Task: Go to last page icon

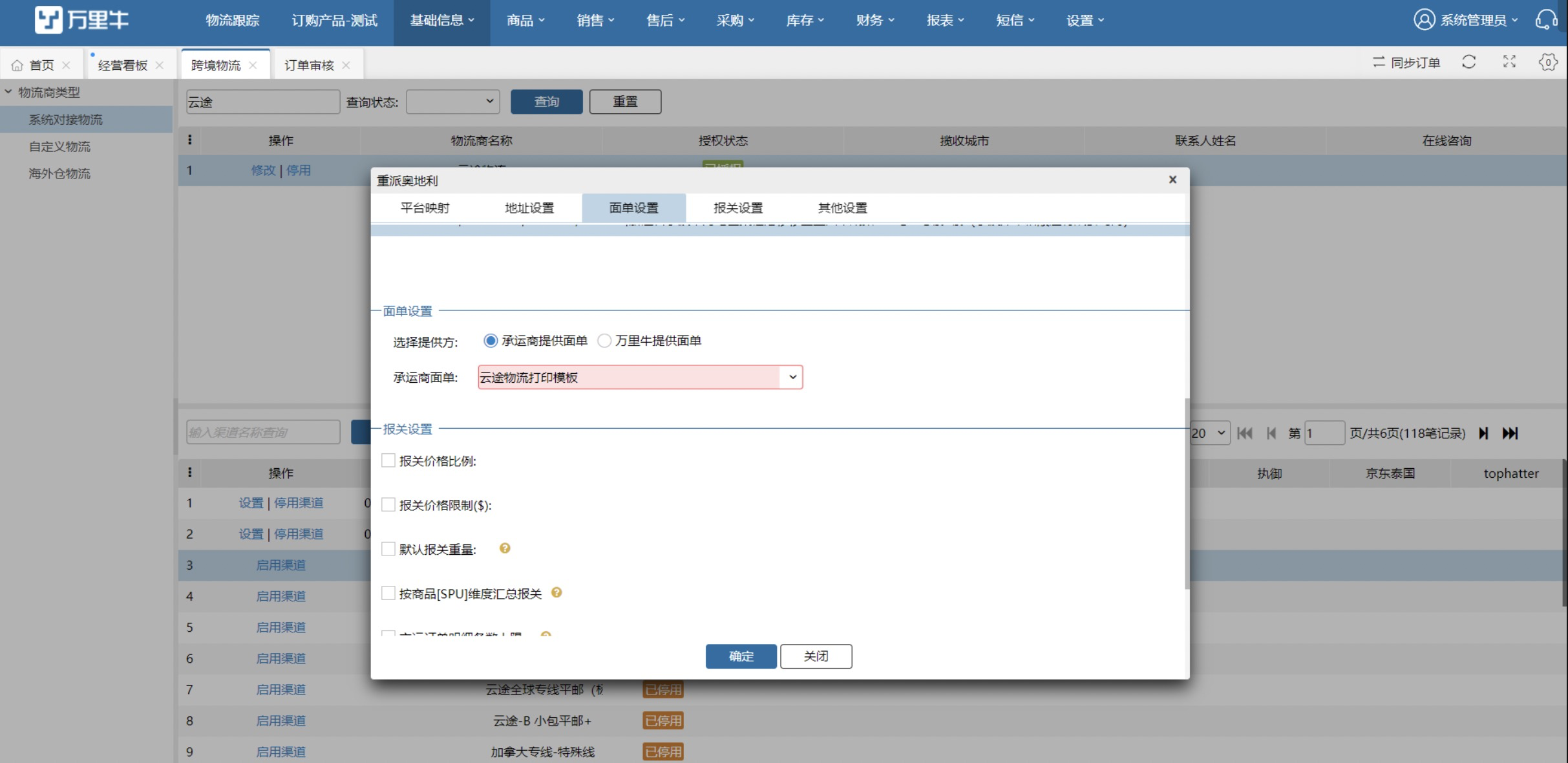Action: 1510,433
